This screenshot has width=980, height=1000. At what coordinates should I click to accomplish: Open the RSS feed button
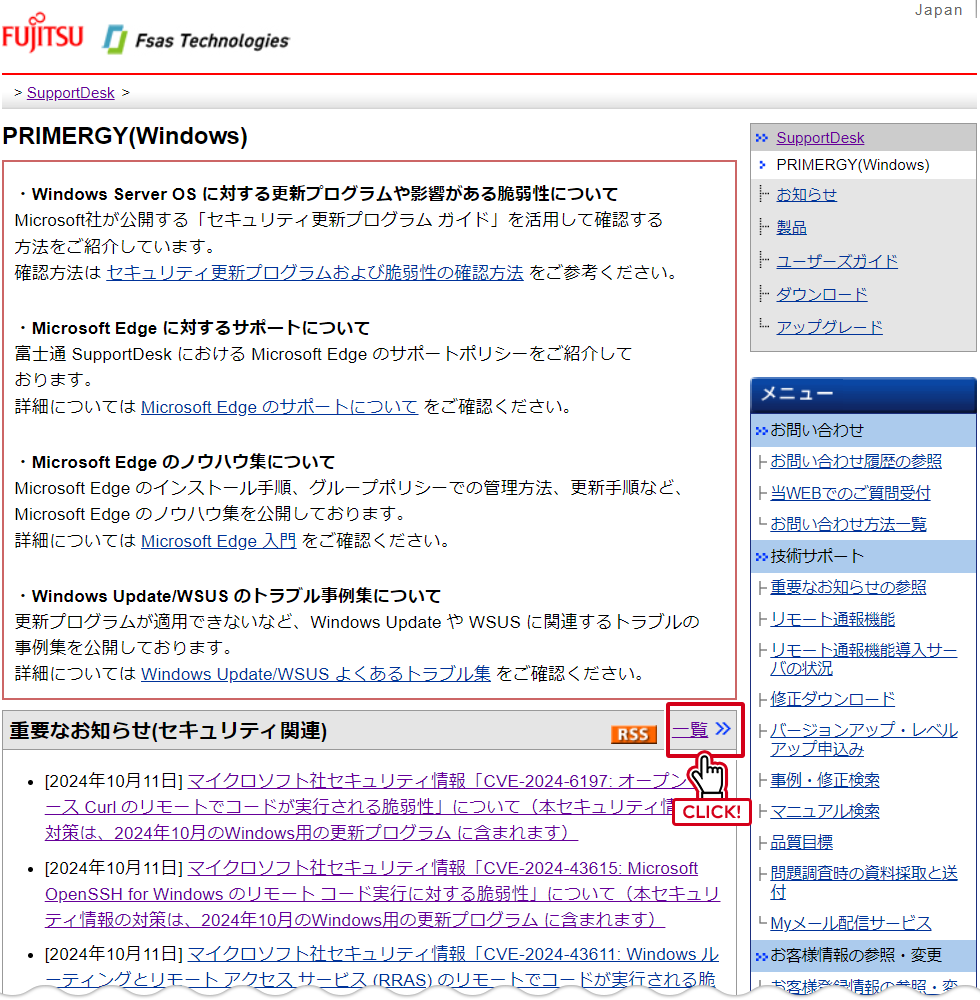pyautogui.click(x=633, y=734)
